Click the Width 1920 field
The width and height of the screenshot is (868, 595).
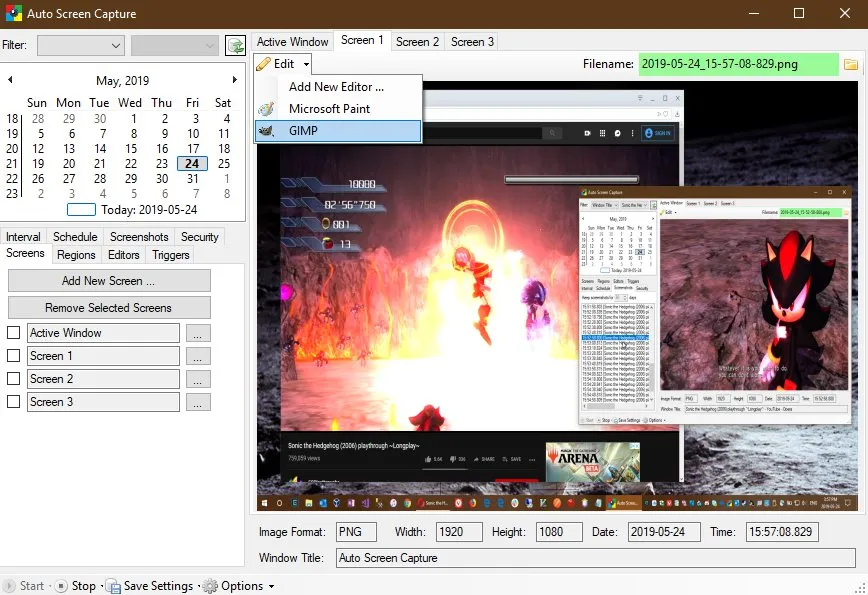459,532
